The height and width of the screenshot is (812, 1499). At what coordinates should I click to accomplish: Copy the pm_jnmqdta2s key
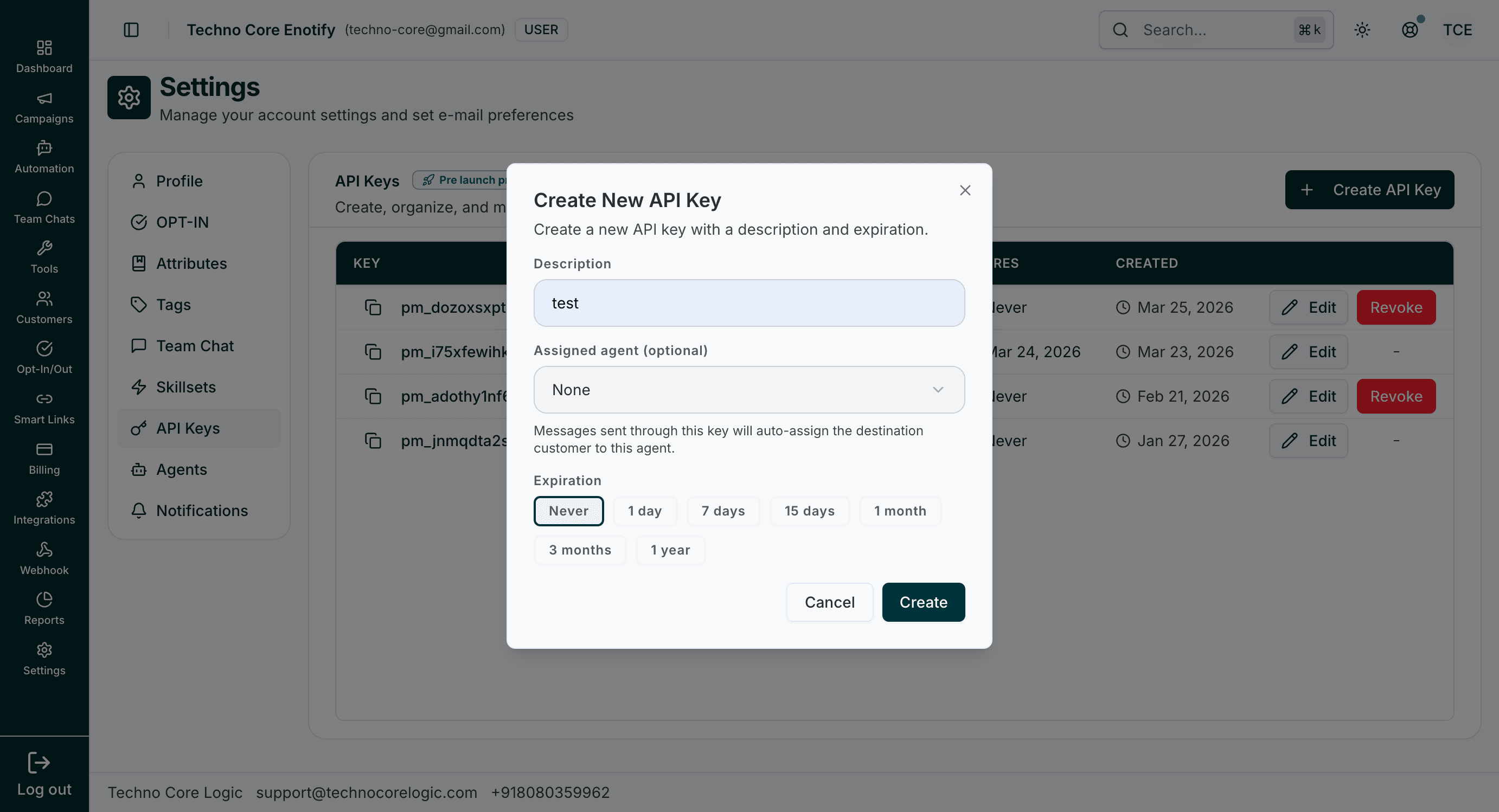pos(373,441)
